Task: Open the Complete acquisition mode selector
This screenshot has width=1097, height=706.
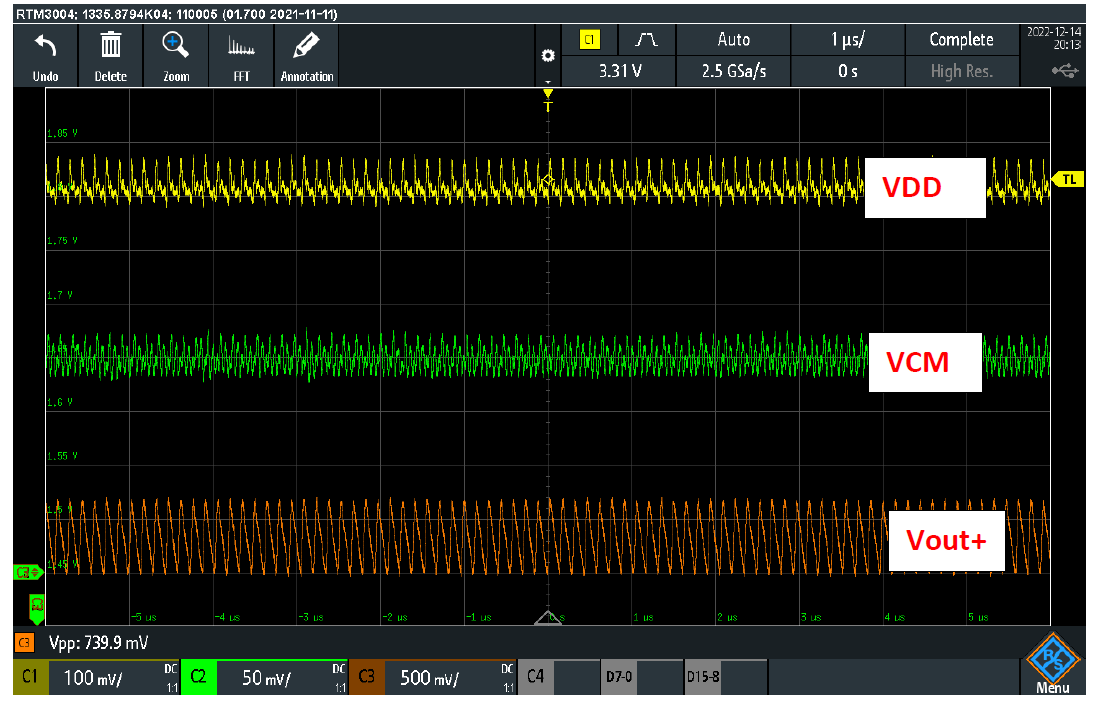Action: 962,39
